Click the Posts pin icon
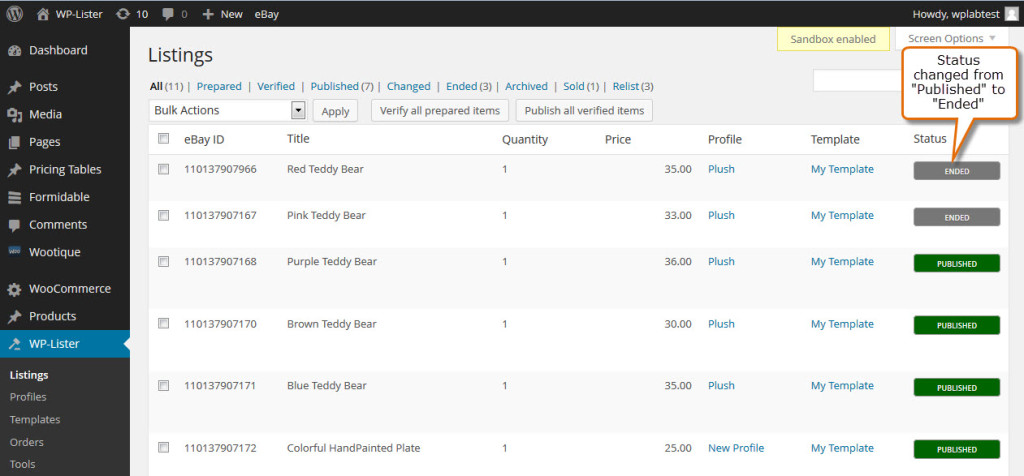 coord(14,87)
